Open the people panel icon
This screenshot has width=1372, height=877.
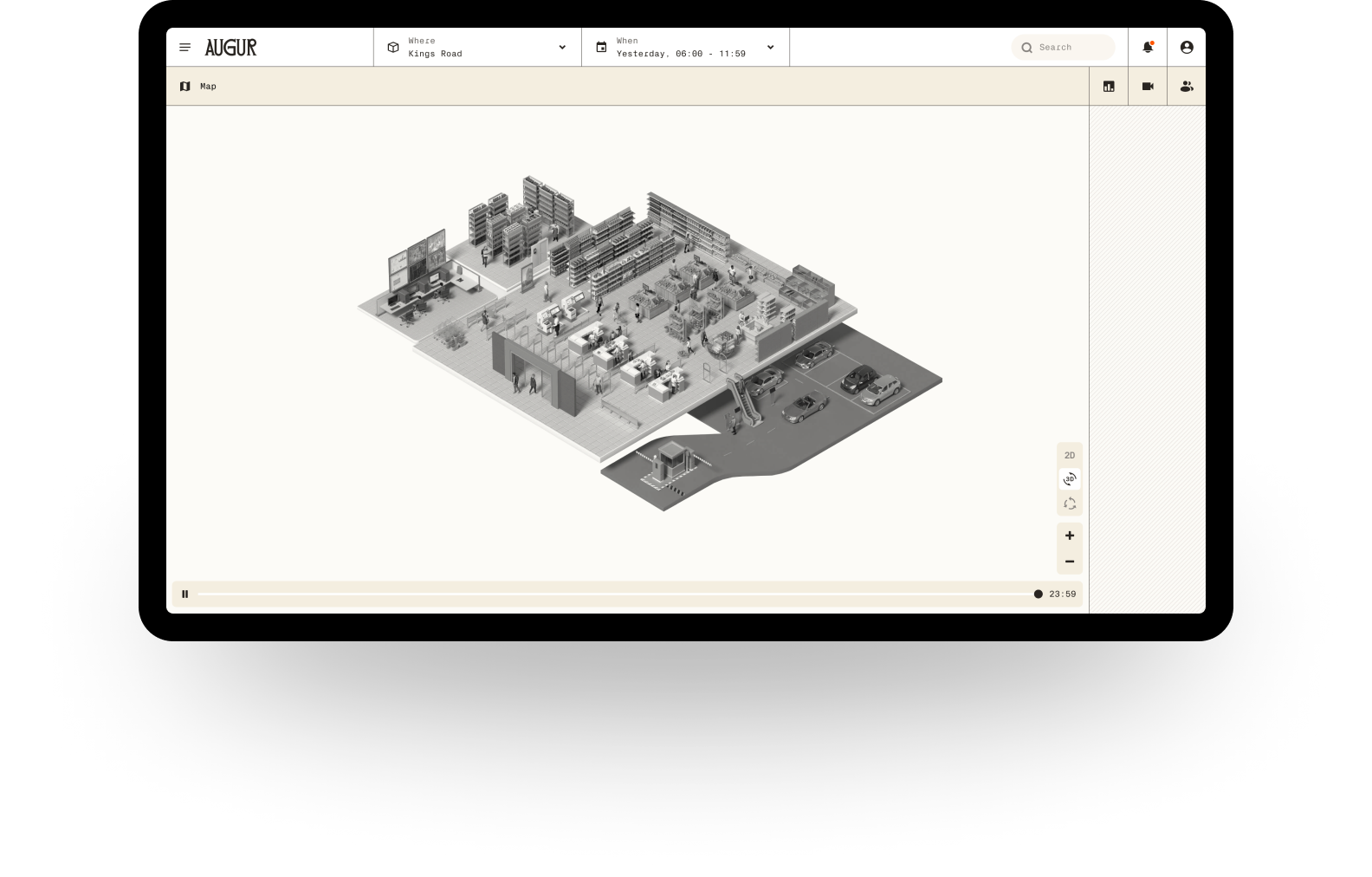[x=1187, y=87]
